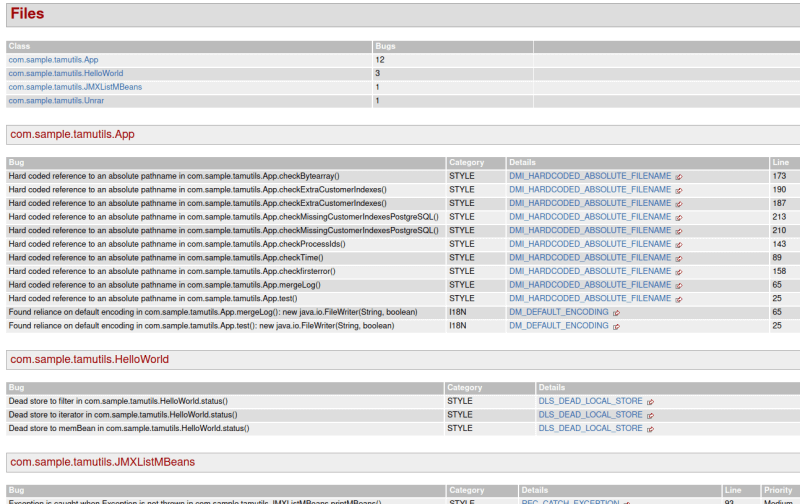Open com.sample.tamutils.Unrar class link
The width and height of the screenshot is (800, 504).
56,100
